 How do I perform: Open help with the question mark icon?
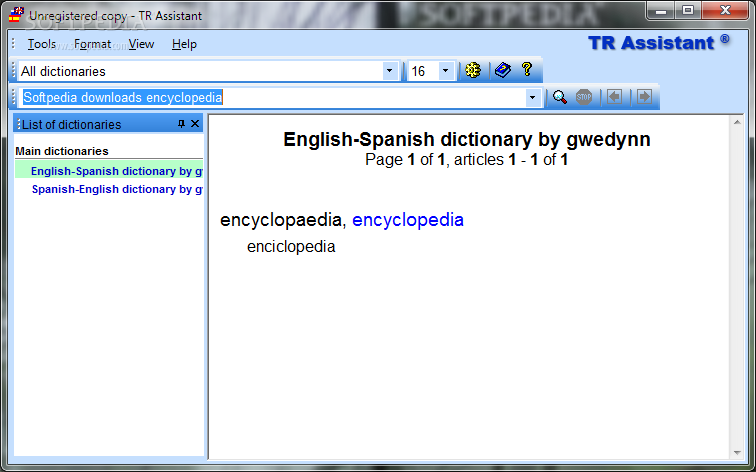click(x=527, y=70)
